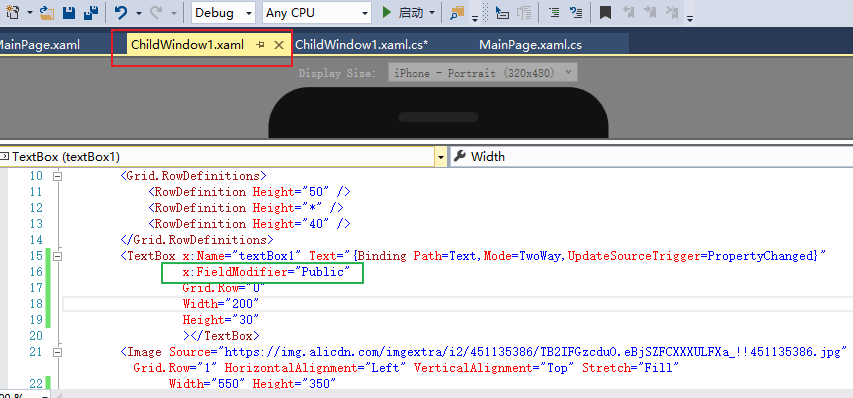The width and height of the screenshot is (853, 398).
Task: Switch to the ChildWindow1.xaml.cs* tab
Action: coord(362,45)
